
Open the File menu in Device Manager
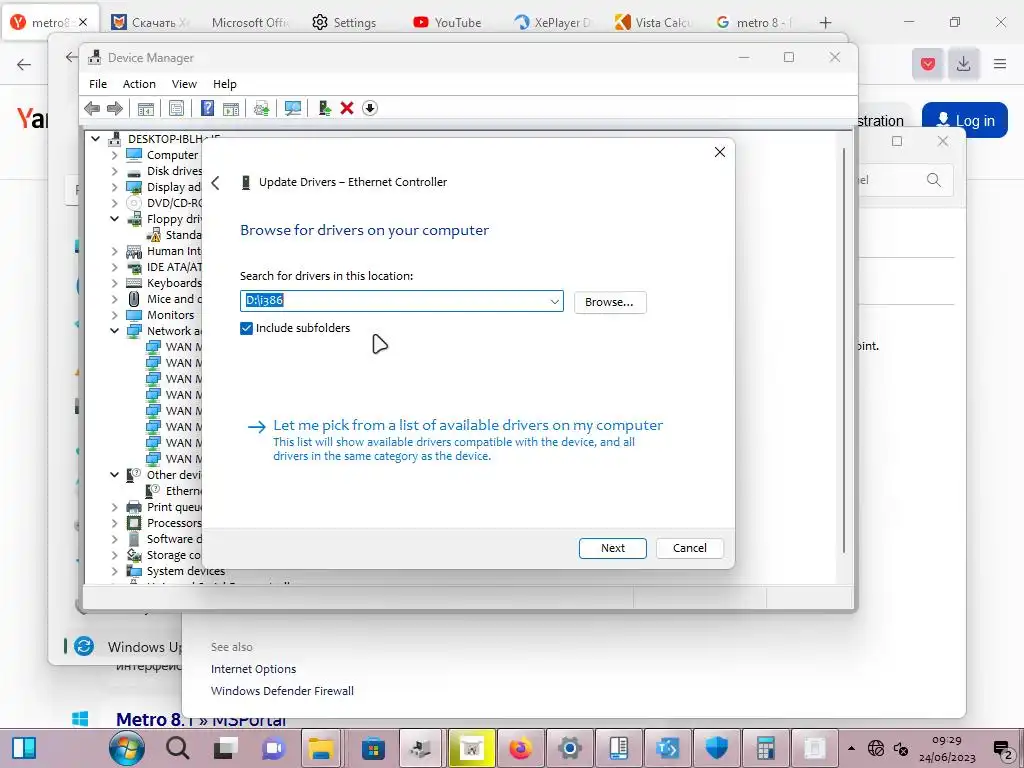tap(98, 84)
